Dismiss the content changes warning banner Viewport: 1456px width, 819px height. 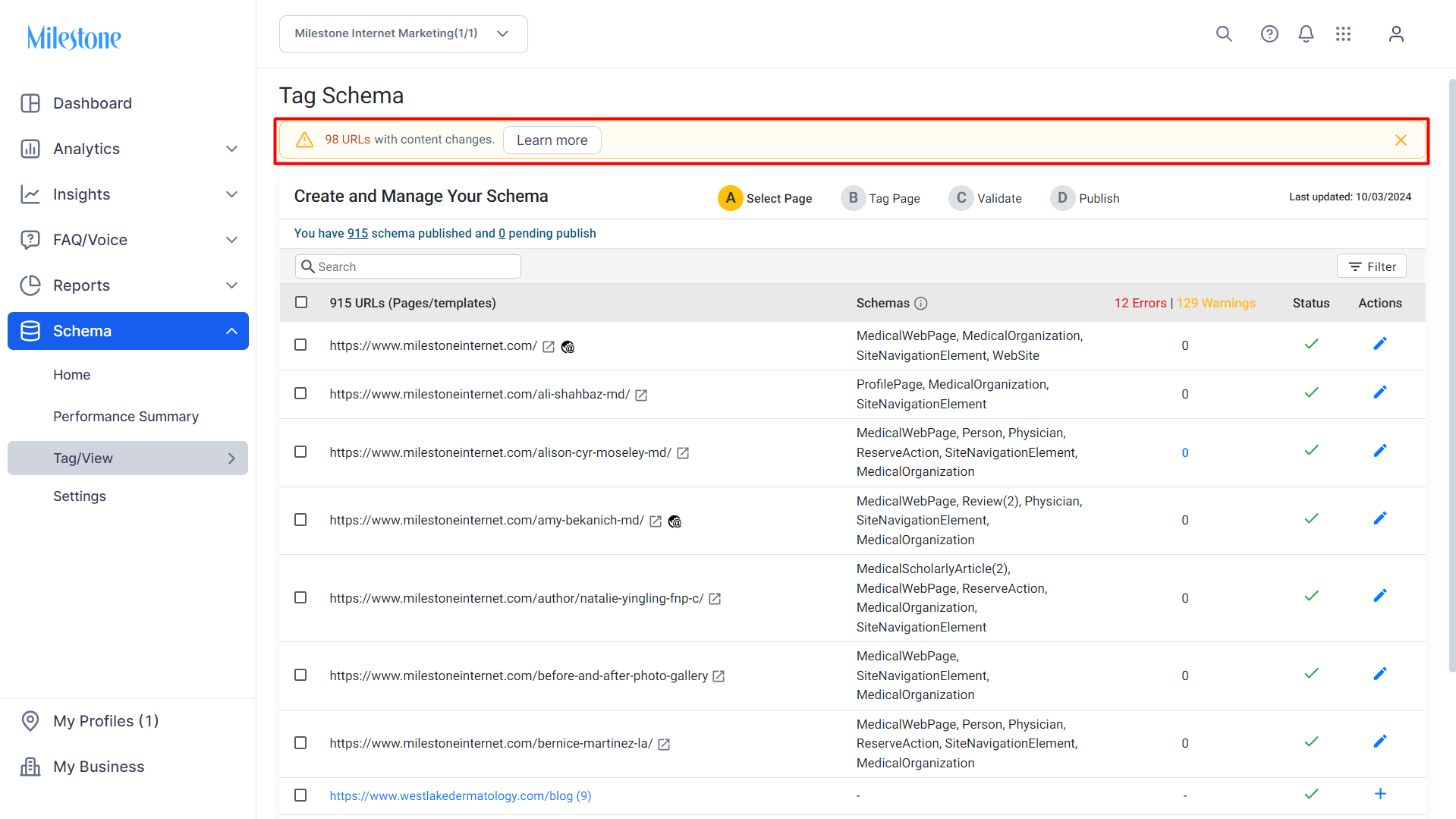click(1401, 140)
